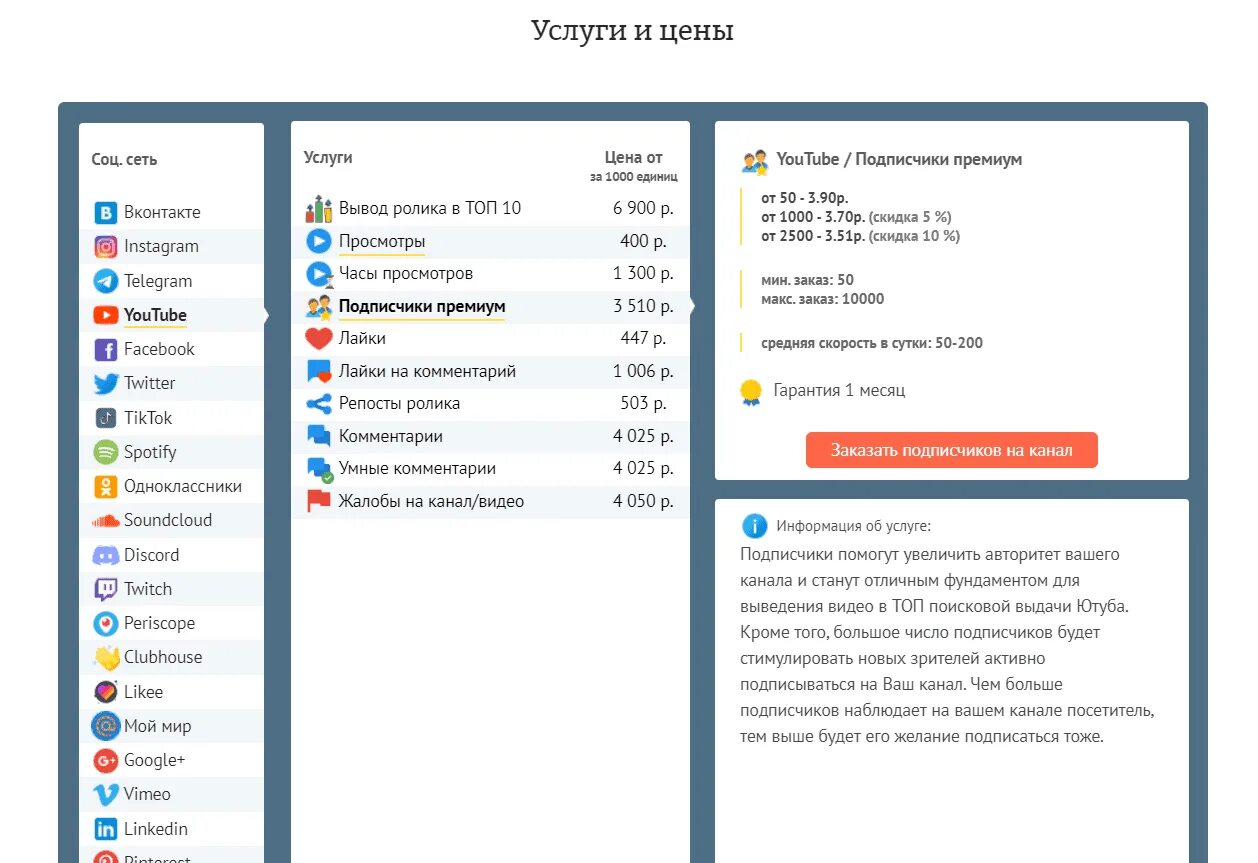The width and height of the screenshot is (1258, 863).
Task: Click средняя скорость в сутки: 50-200 text
Action: [872, 343]
